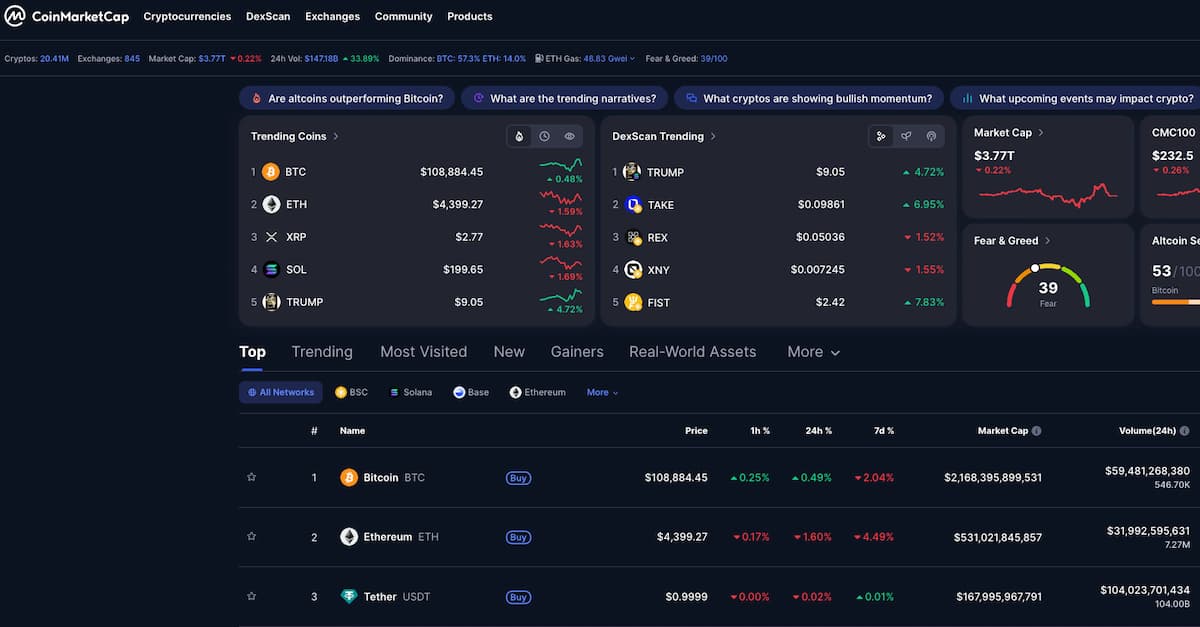
Task: Switch to the Real-World Assets tab
Action: 693,352
